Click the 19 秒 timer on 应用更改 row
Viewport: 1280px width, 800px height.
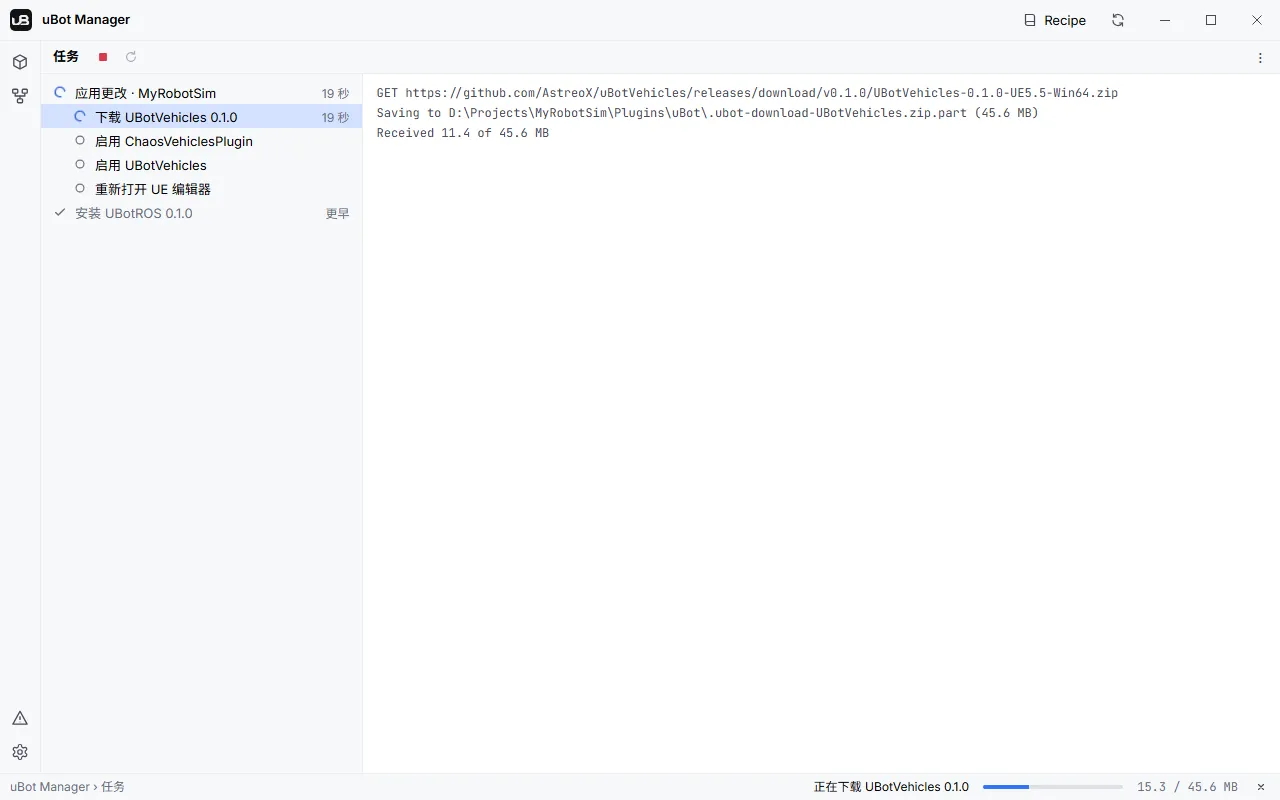pyautogui.click(x=336, y=93)
